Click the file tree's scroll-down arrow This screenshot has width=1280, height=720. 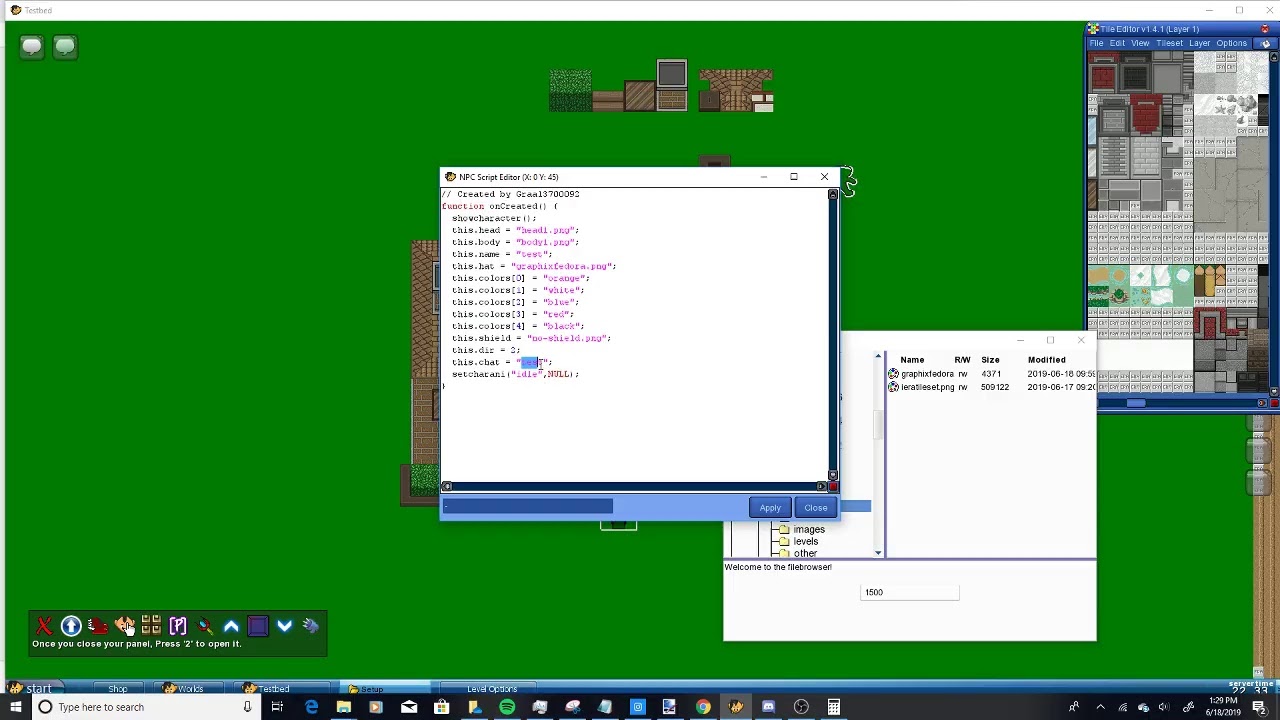click(x=878, y=553)
